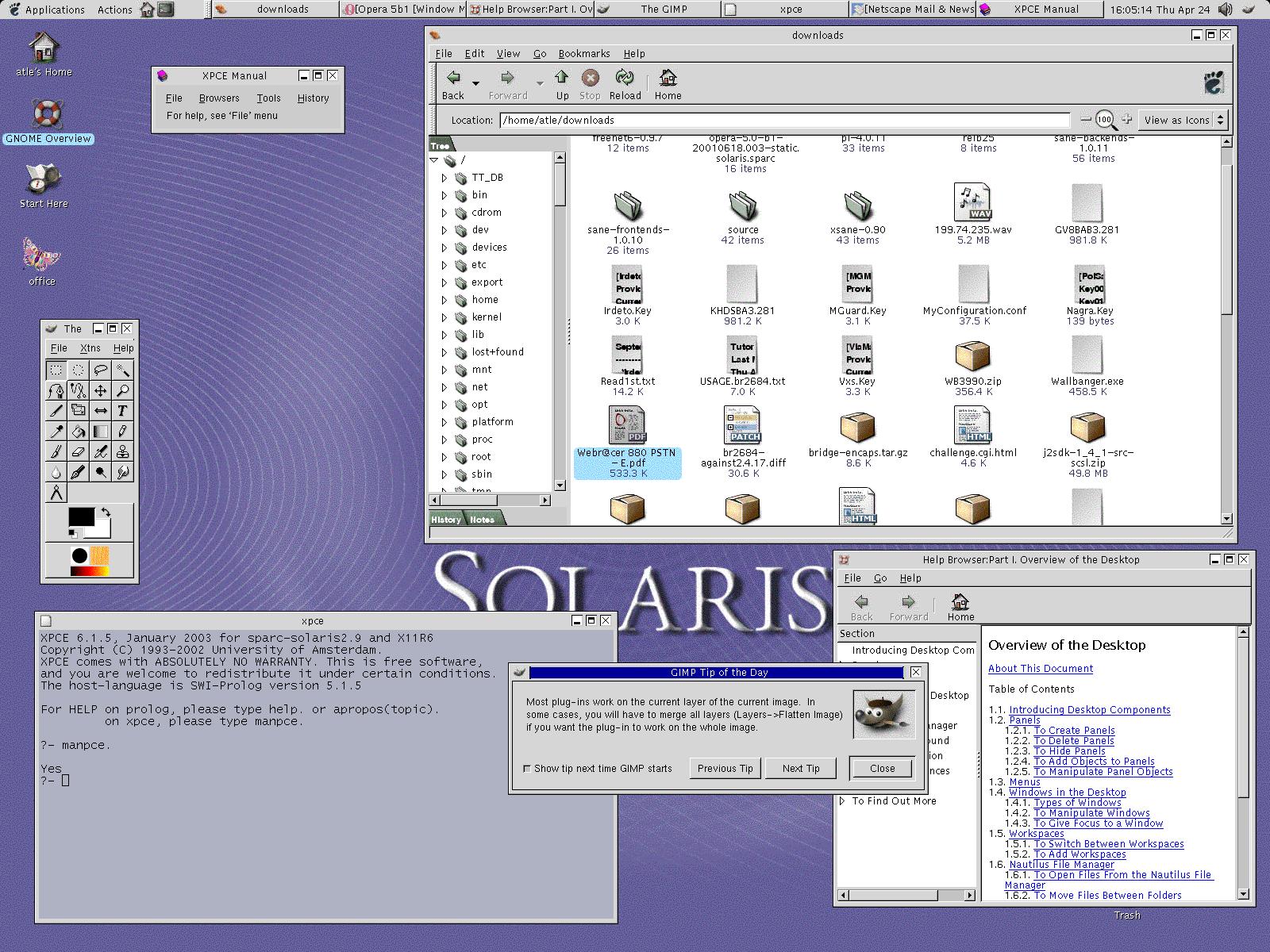Click the active gradient preview in GIMP
The height and width of the screenshot is (952, 1270).
89,570
